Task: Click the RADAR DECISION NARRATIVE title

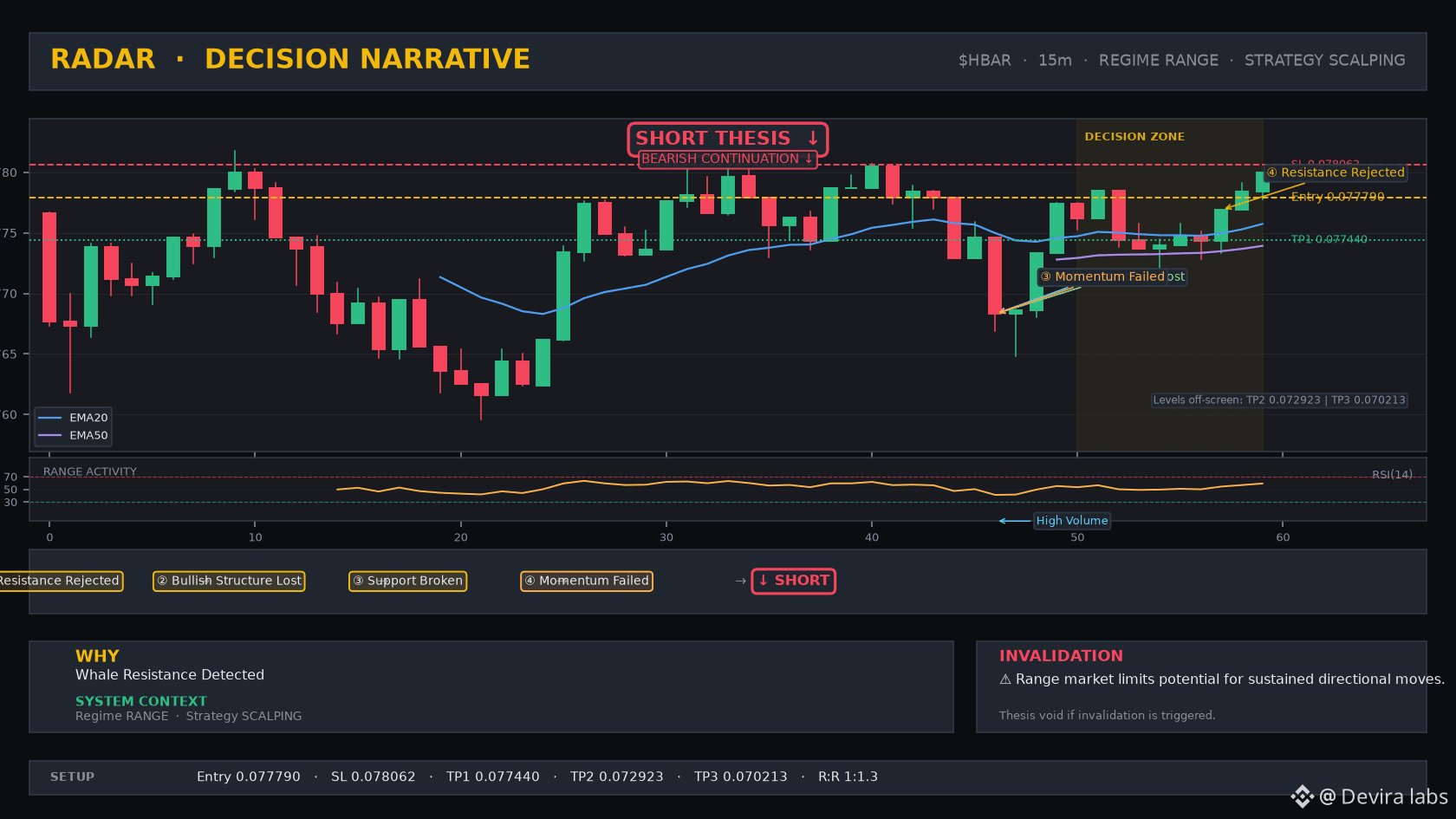Action: (290, 59)
